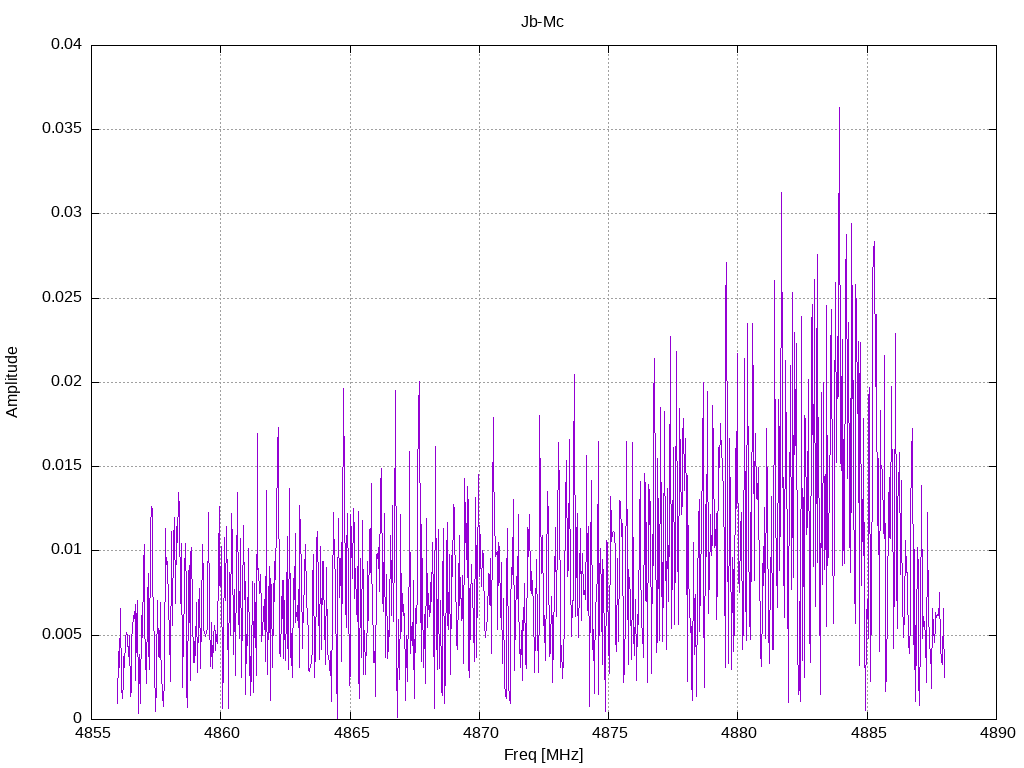Click the y-axis tick label 0.04

coord(67,44)
